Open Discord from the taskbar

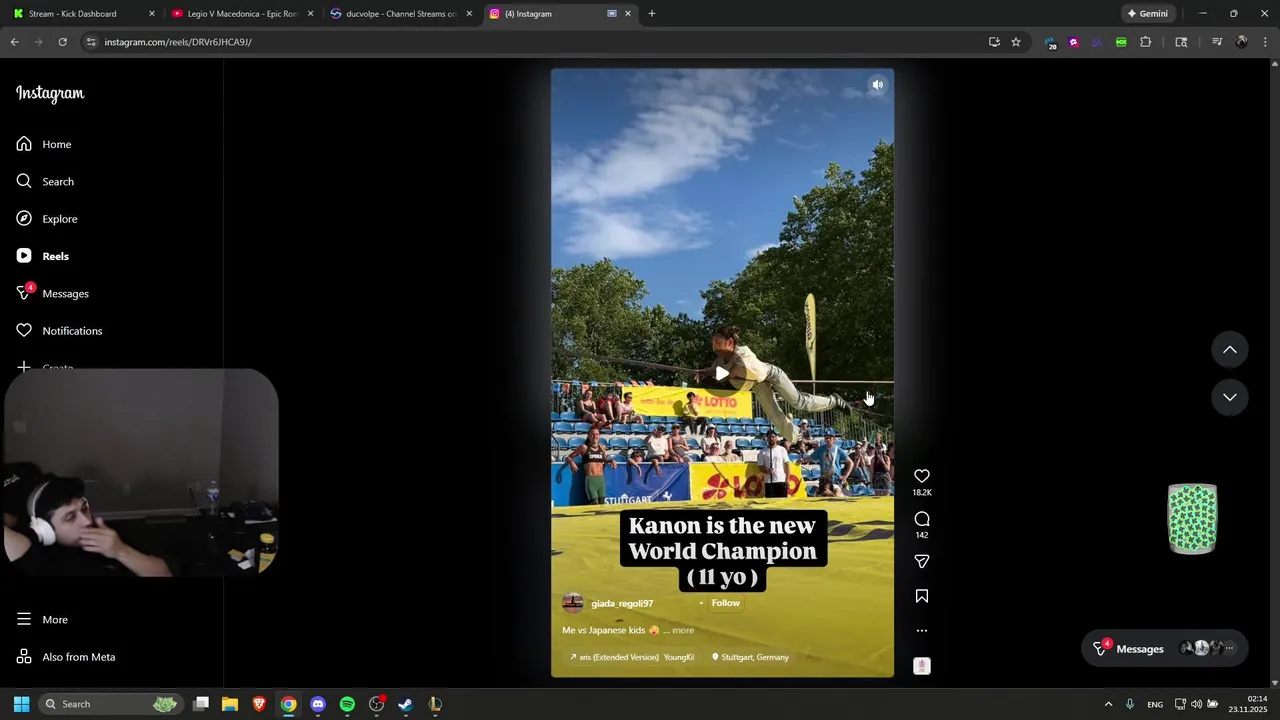point(318,704)
